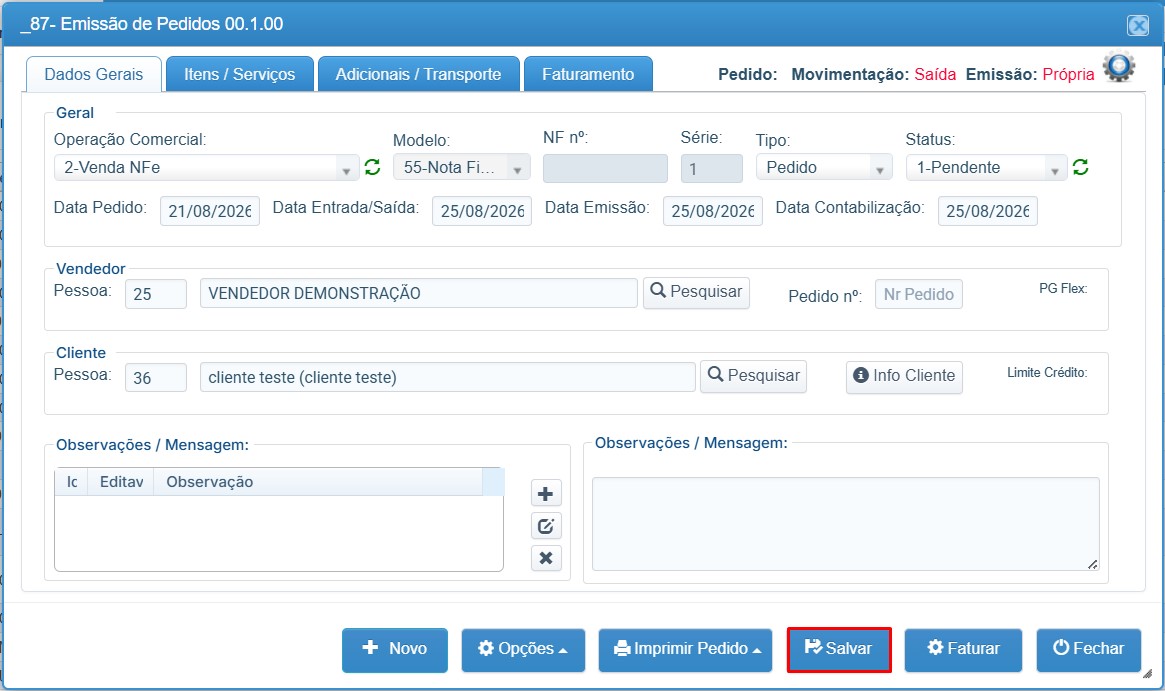The width and height of the screenshot is (1165, 691).
Task: Click the Data Emissão field
Action: [713, 212]
